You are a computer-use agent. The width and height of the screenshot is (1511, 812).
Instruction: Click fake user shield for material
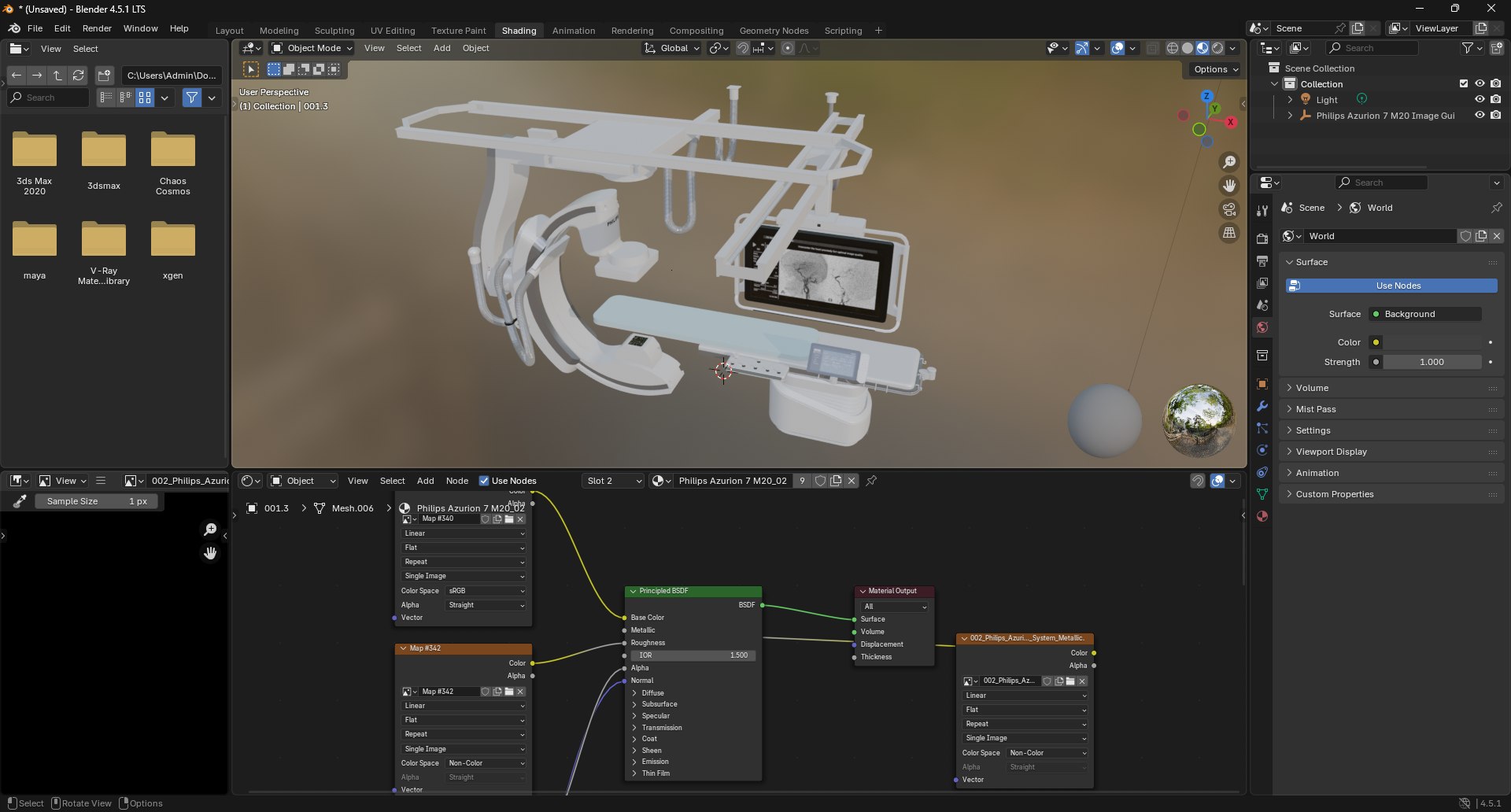[820, 481]
